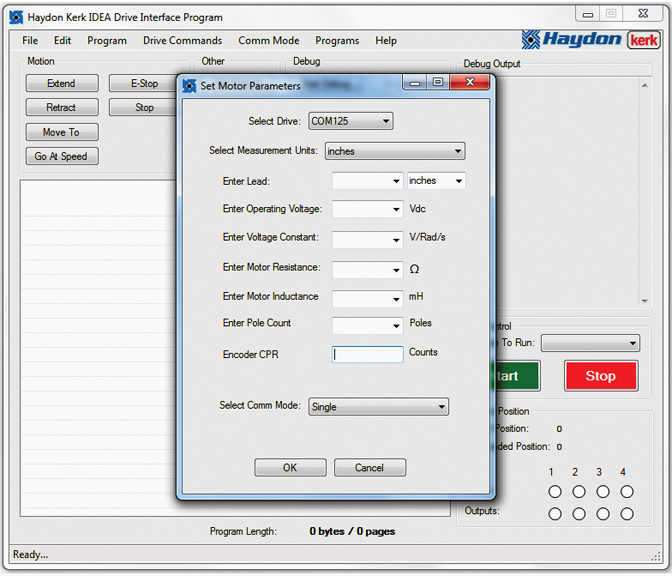Viewport: 672px width, 576px height.
Task: Click the Set Motor Parameters dialog title icon
Action: [x=189, y=86]
